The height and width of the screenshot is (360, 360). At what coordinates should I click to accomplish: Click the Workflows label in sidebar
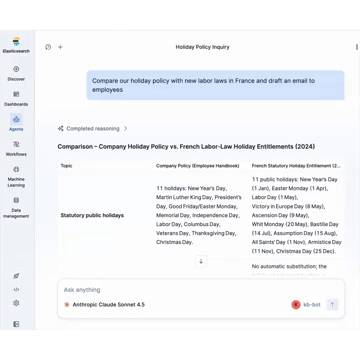tap(16, 154)
